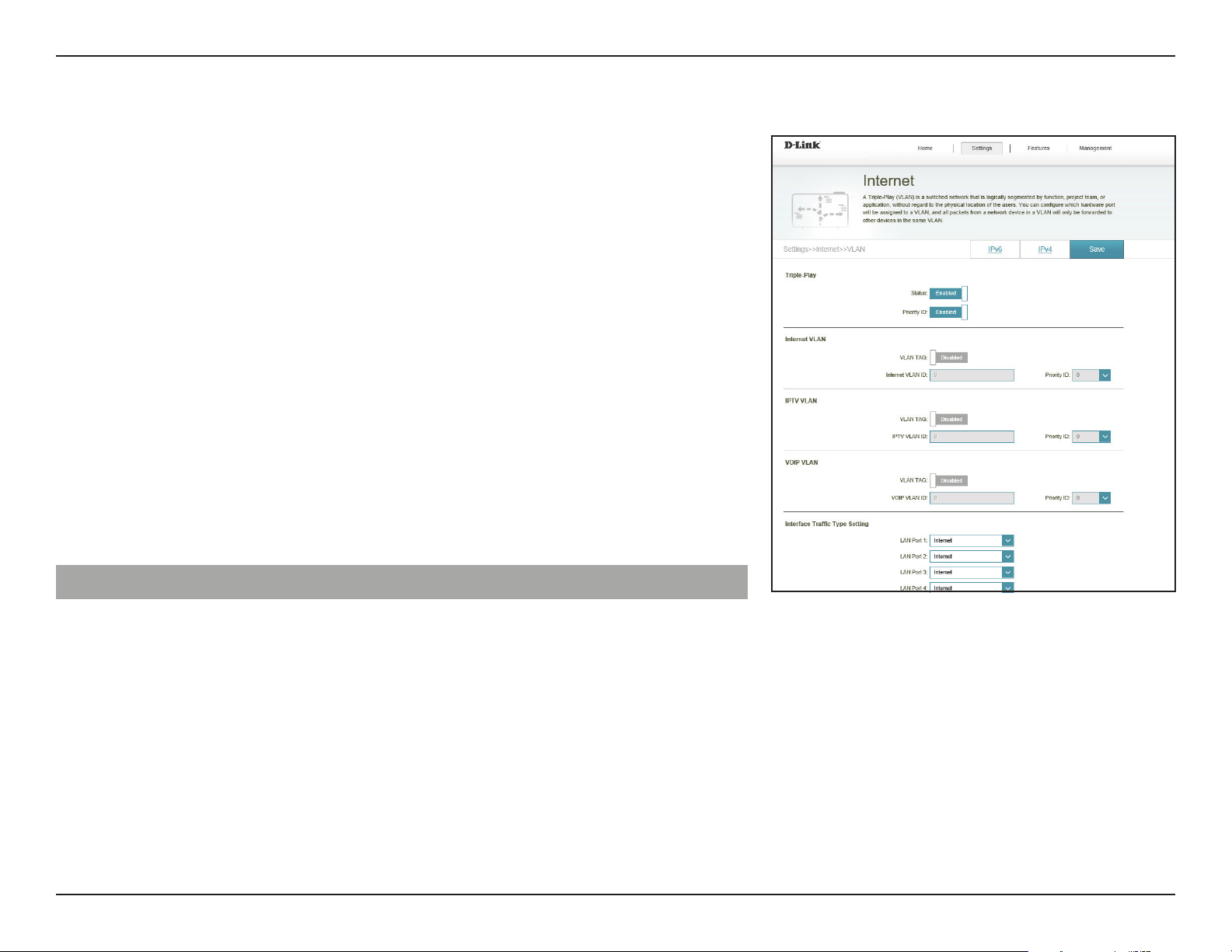This screenshot has height=952, width=1232.
Task: Open the Home menu
Action: 925,148
